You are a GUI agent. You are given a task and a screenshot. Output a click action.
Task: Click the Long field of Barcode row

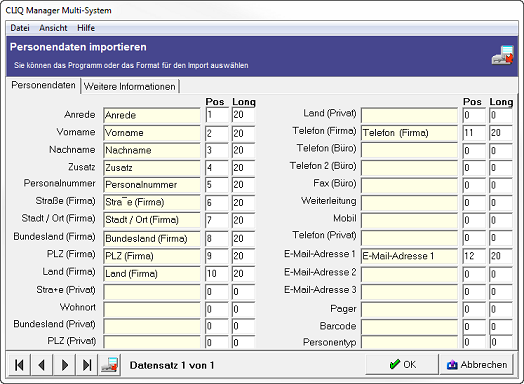click(501, 326)
